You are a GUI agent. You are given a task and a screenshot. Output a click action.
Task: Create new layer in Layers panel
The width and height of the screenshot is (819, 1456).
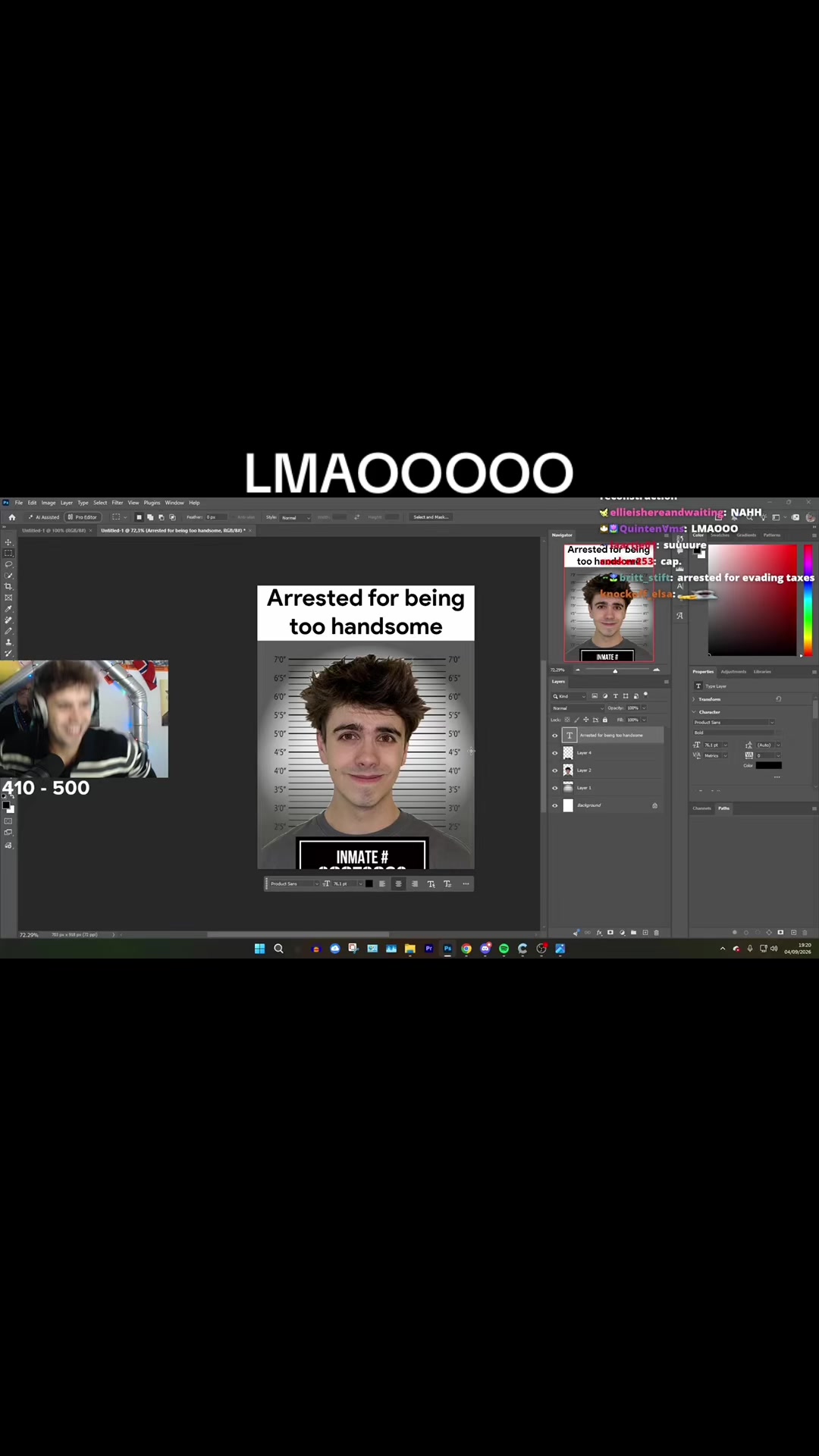pyautogui.click(x=645, y=933)
